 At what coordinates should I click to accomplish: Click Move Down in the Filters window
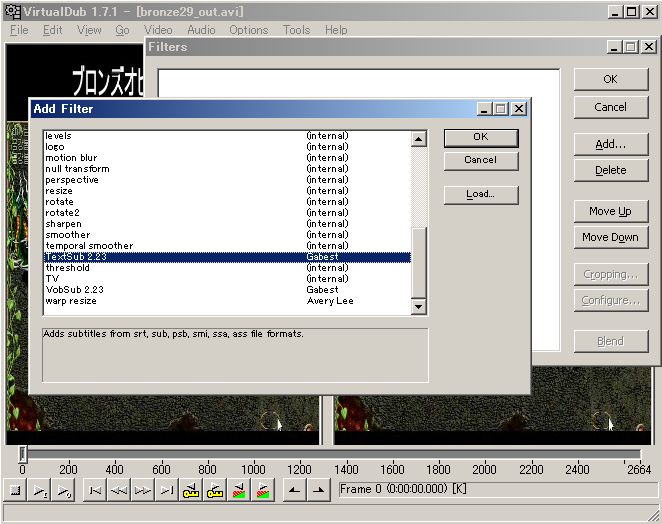pyautogui.click(x=610, y=237)
